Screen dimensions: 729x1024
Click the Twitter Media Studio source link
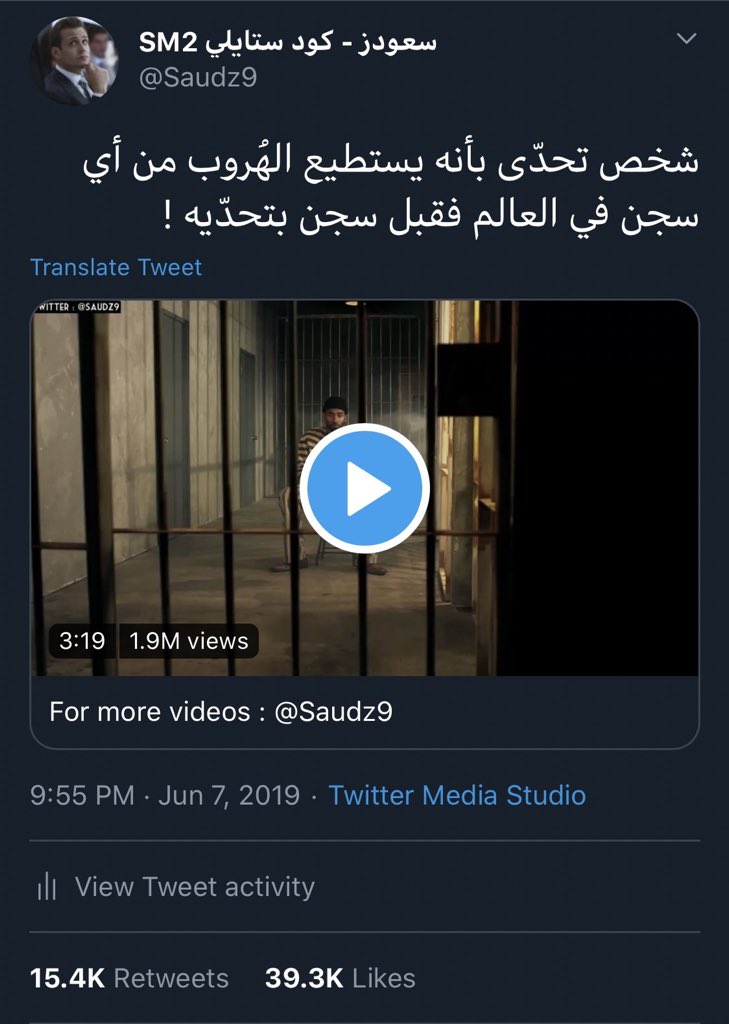[x=457, y=795]
